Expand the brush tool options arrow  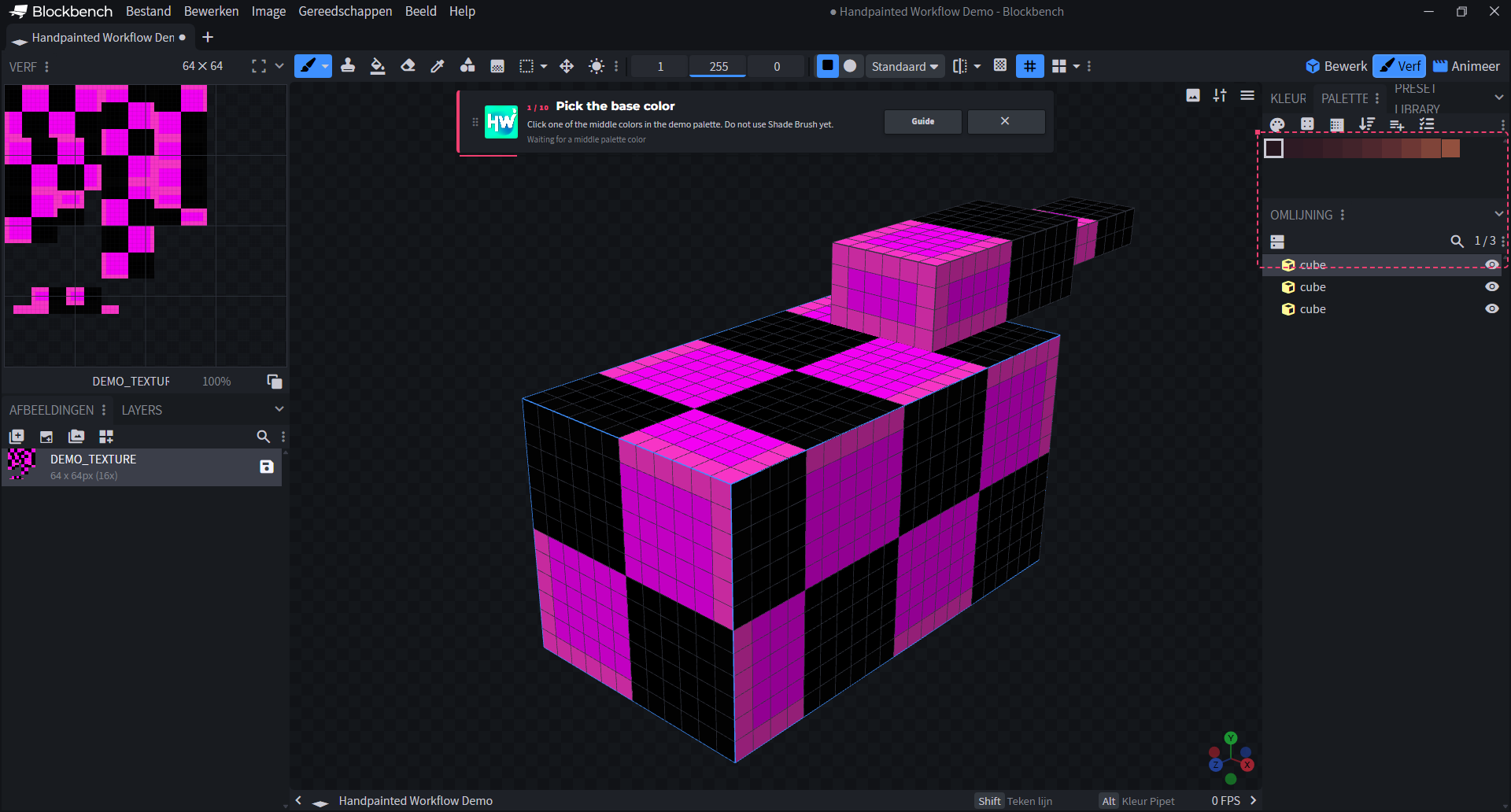coord(326,66)
